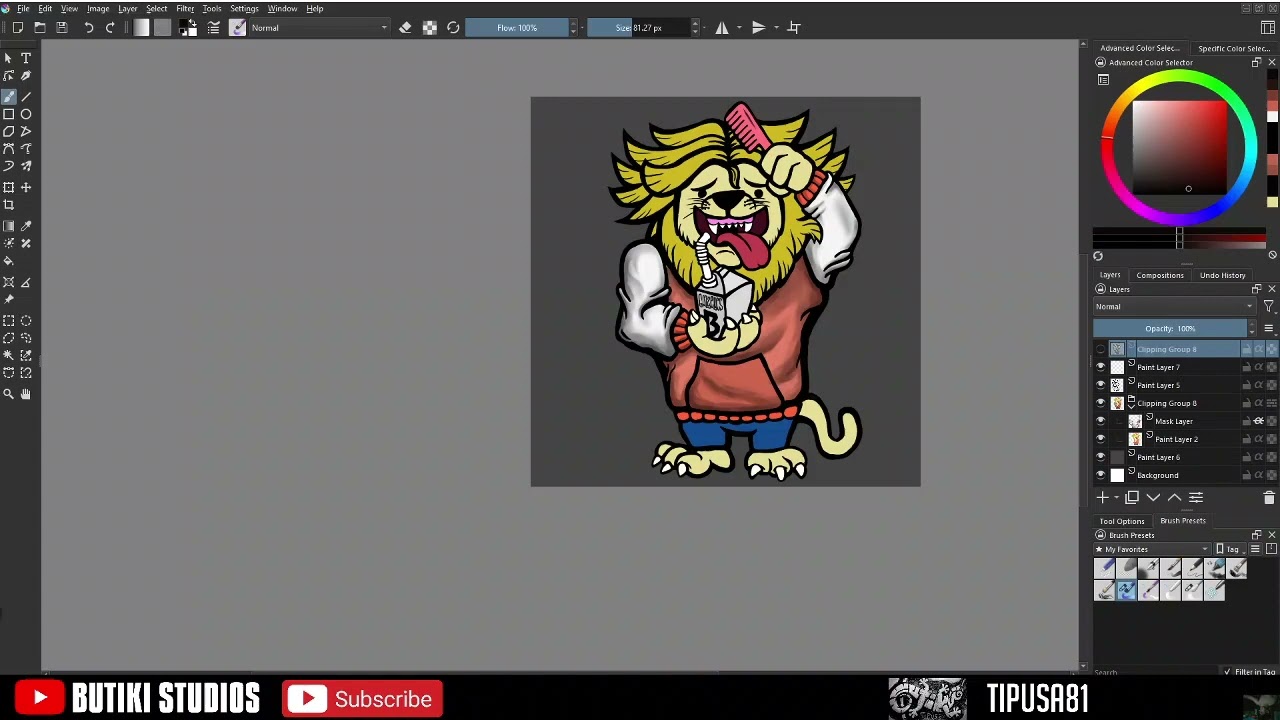Screen dimensions: 1280x720
Task: Open the My Favorites tag dropdown
Action: click(x=1152, y=549)
